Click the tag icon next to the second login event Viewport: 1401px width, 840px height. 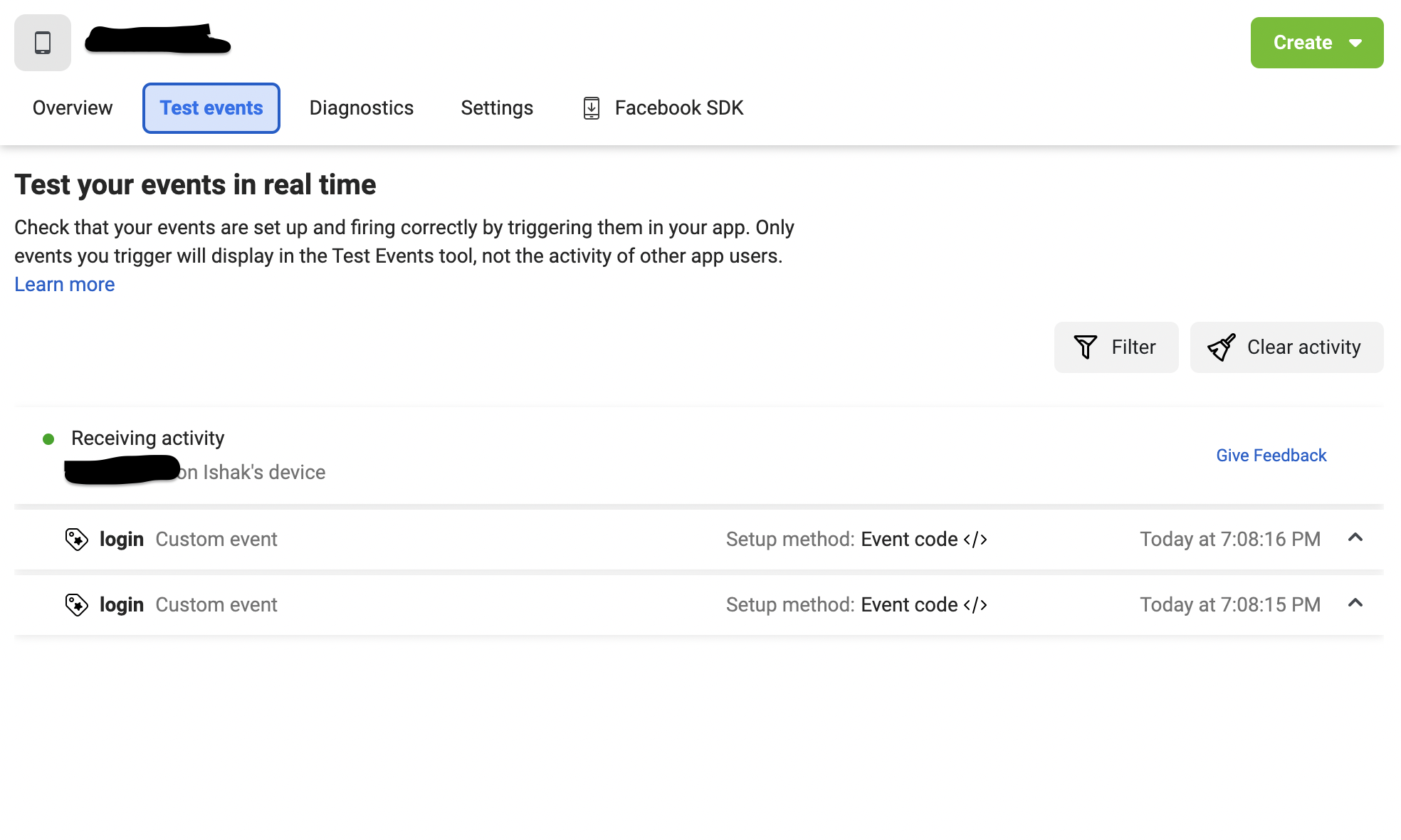75,604
